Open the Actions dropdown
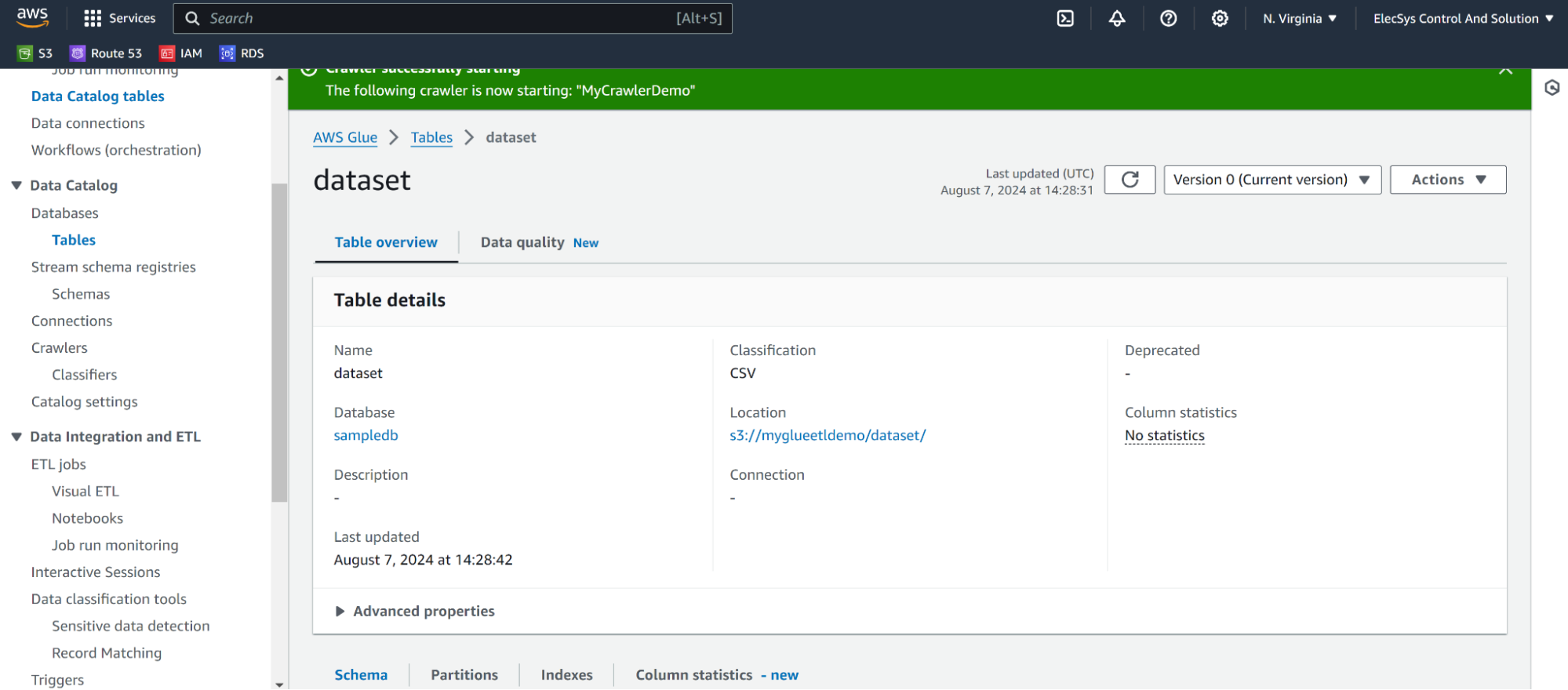 [x=1448, y=180]
